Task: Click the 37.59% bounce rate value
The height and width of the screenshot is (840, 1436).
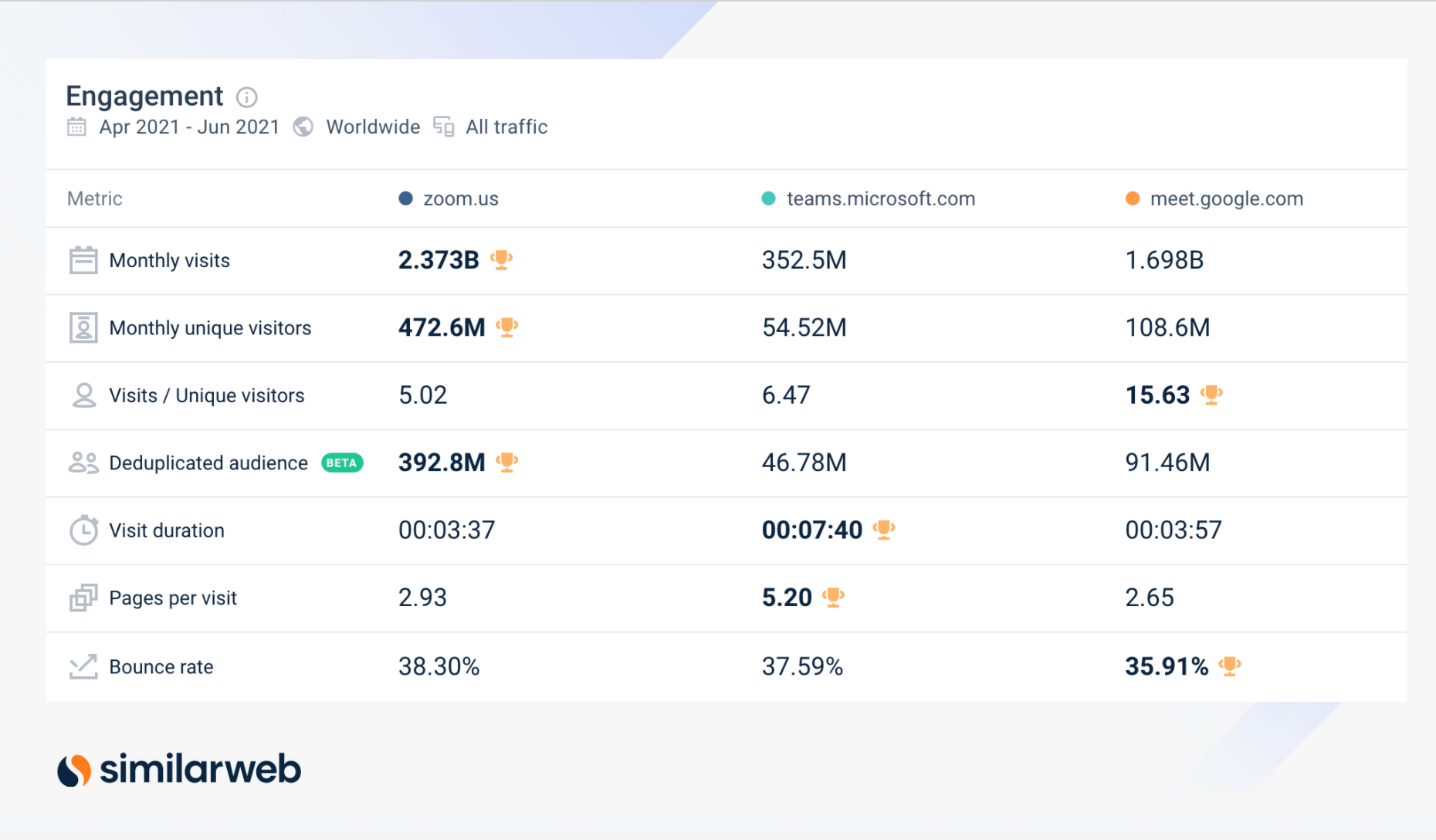Action: [802, 666]
